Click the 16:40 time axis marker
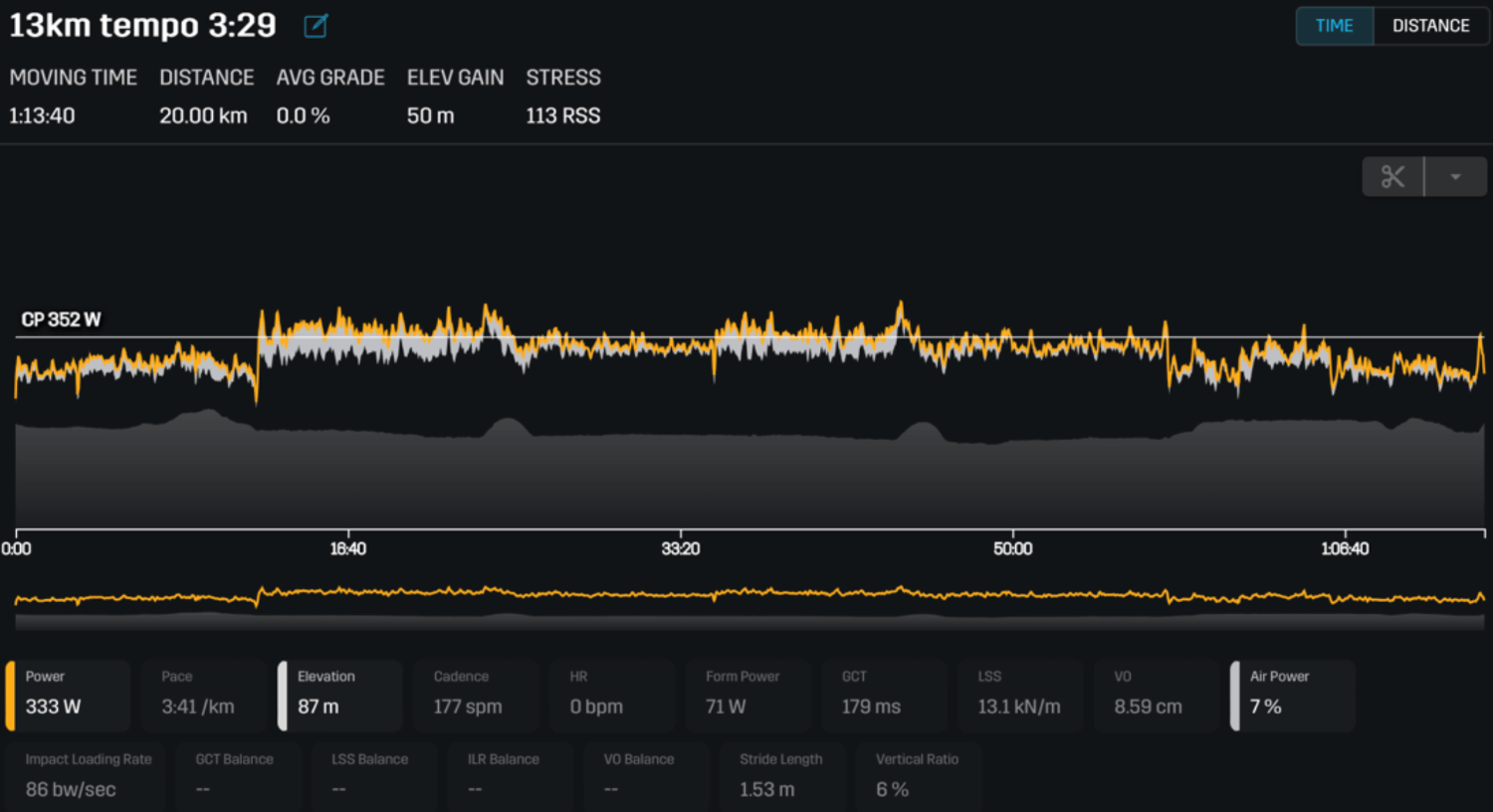The height and width of the screenshot is (812, 1493). click(348, 549)
